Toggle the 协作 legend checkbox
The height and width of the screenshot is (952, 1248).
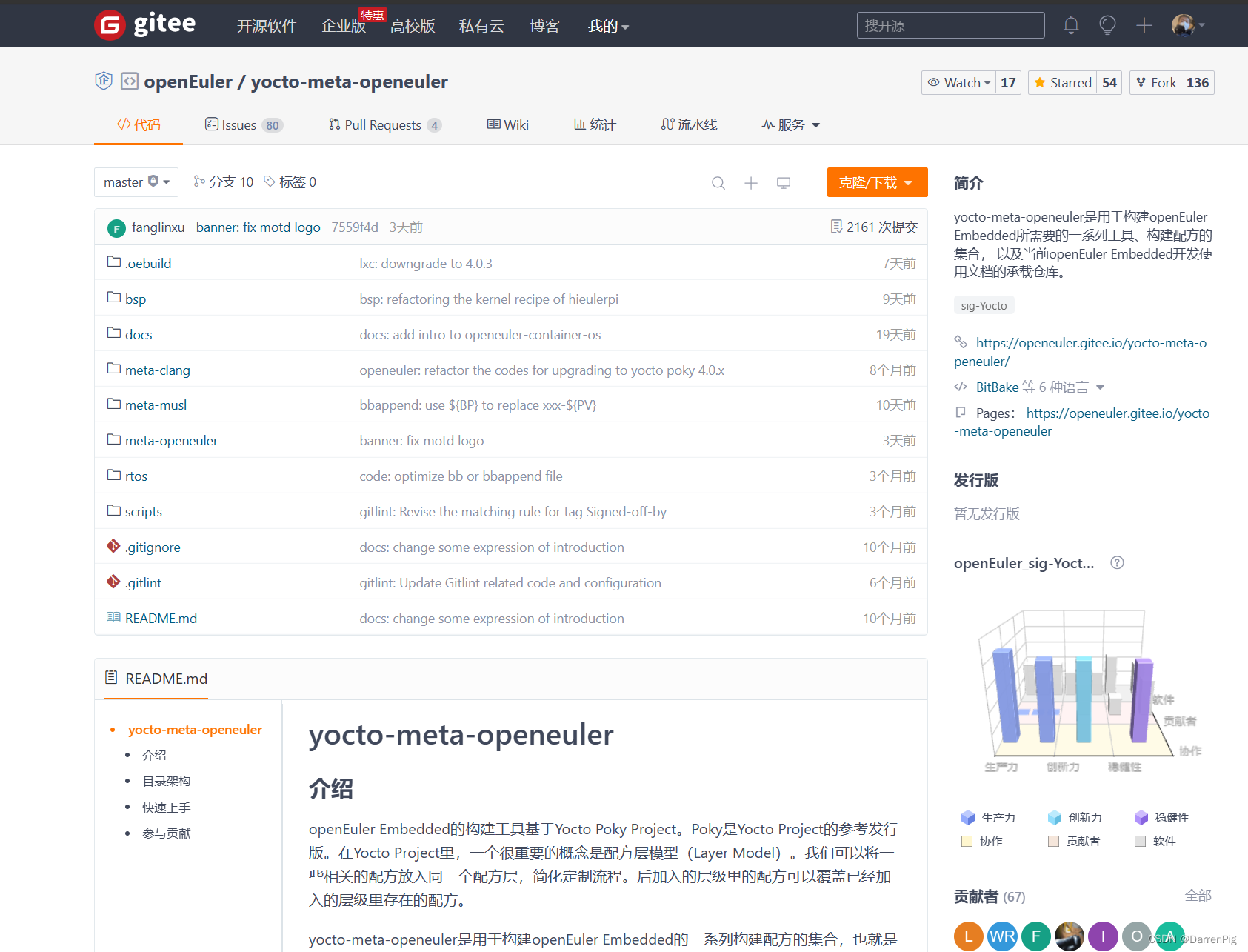967,841
